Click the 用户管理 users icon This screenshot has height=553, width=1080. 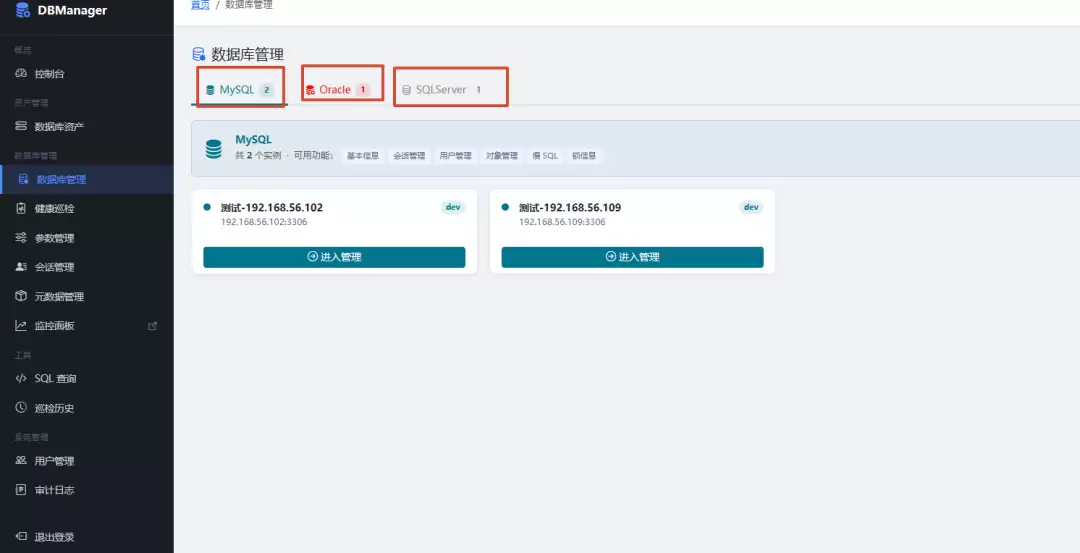click(21, 461)
